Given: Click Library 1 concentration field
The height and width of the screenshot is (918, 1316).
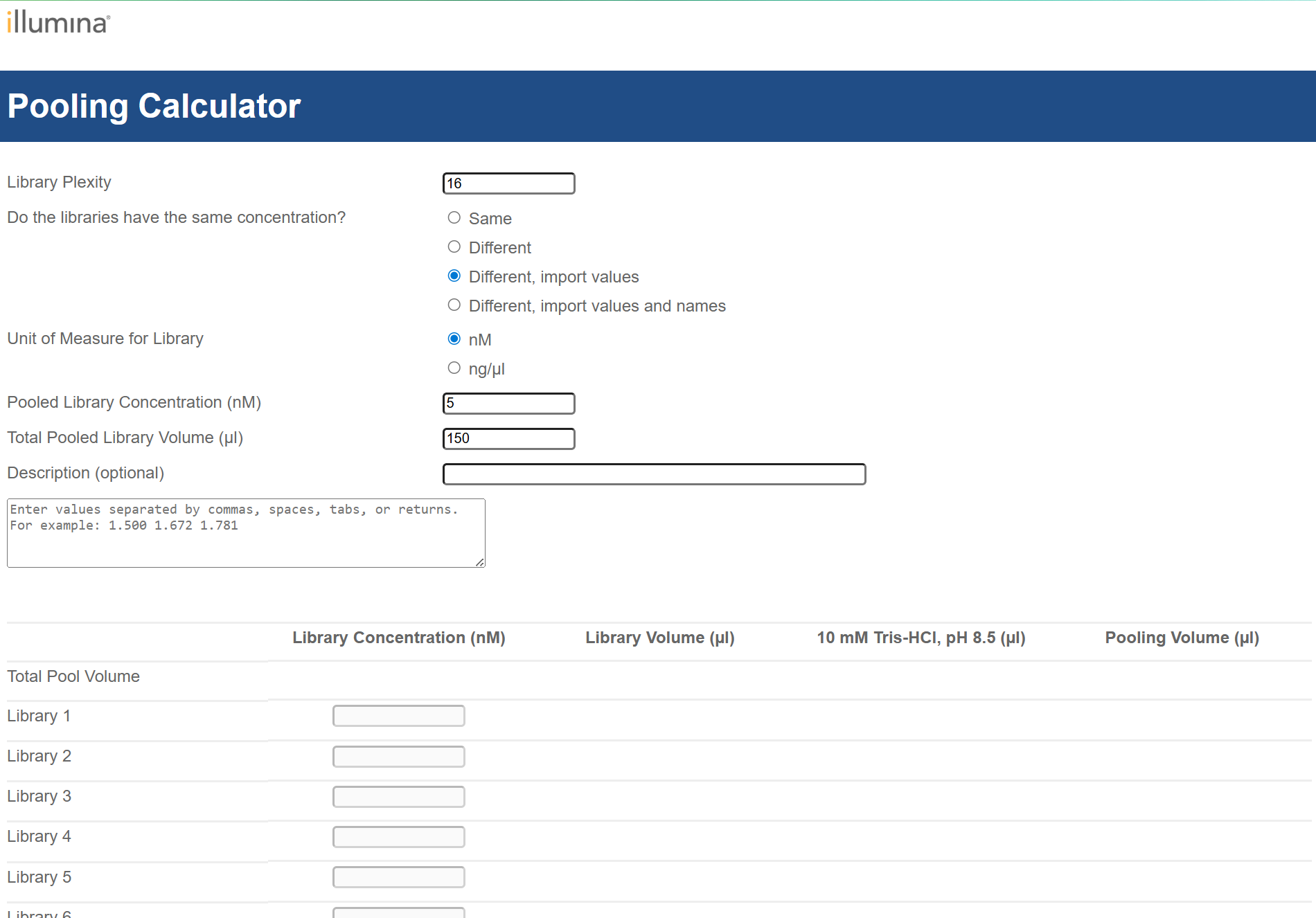Looking at the screenshot, I should click(x=398, y=716).
